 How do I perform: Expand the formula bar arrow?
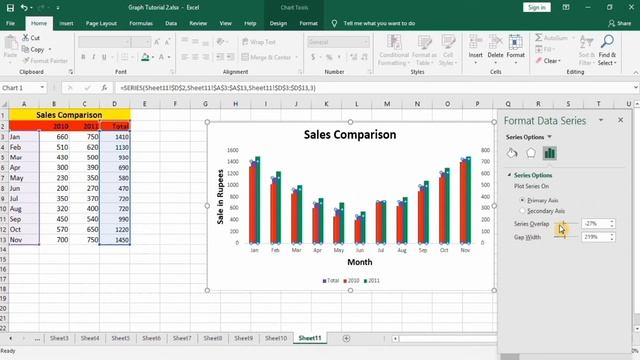coord(636,88)
